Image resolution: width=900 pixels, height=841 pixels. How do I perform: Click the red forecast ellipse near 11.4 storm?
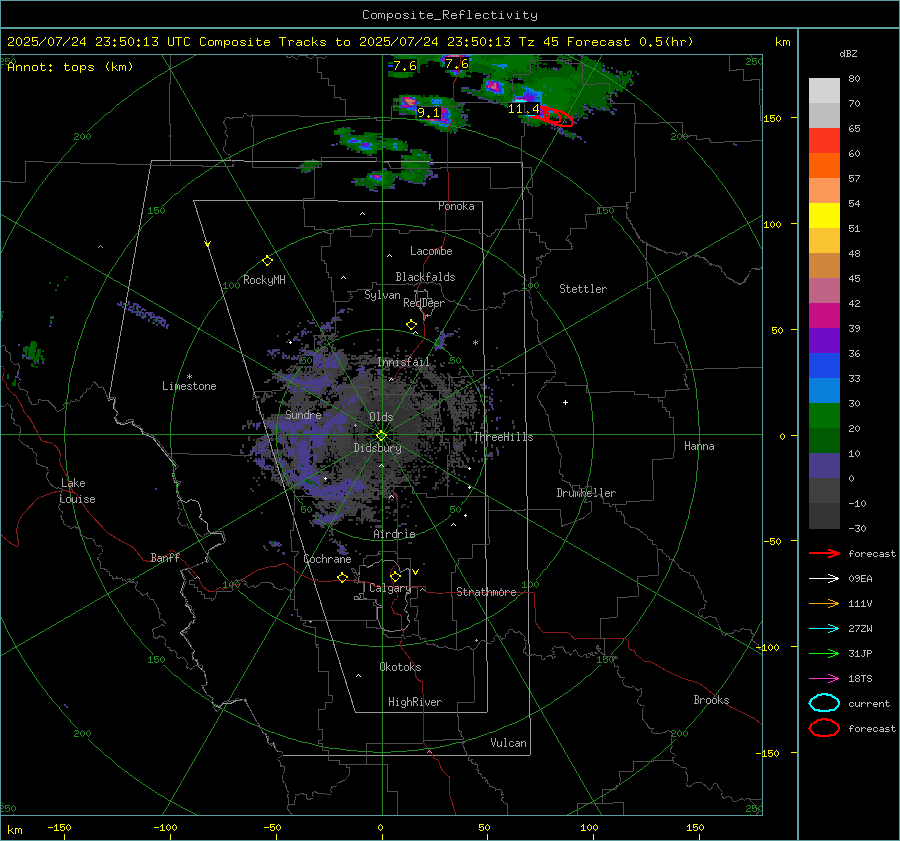click(x=556, y=117)
